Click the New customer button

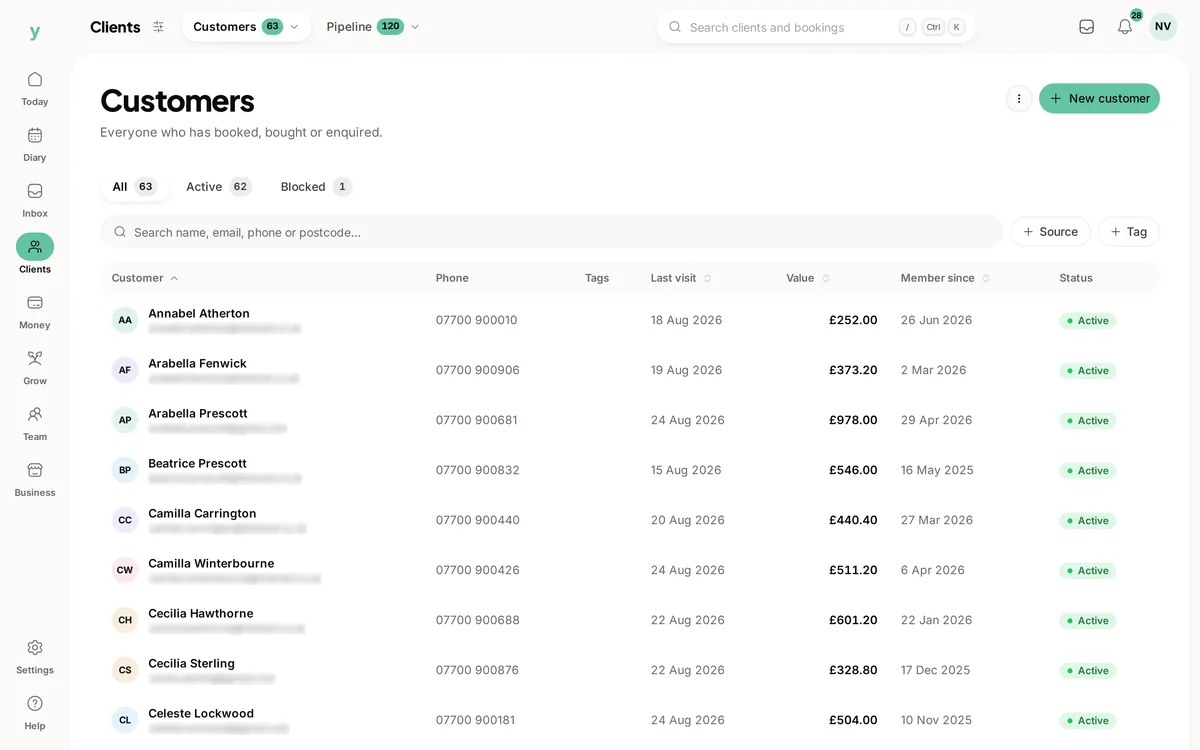point(1099,98)
